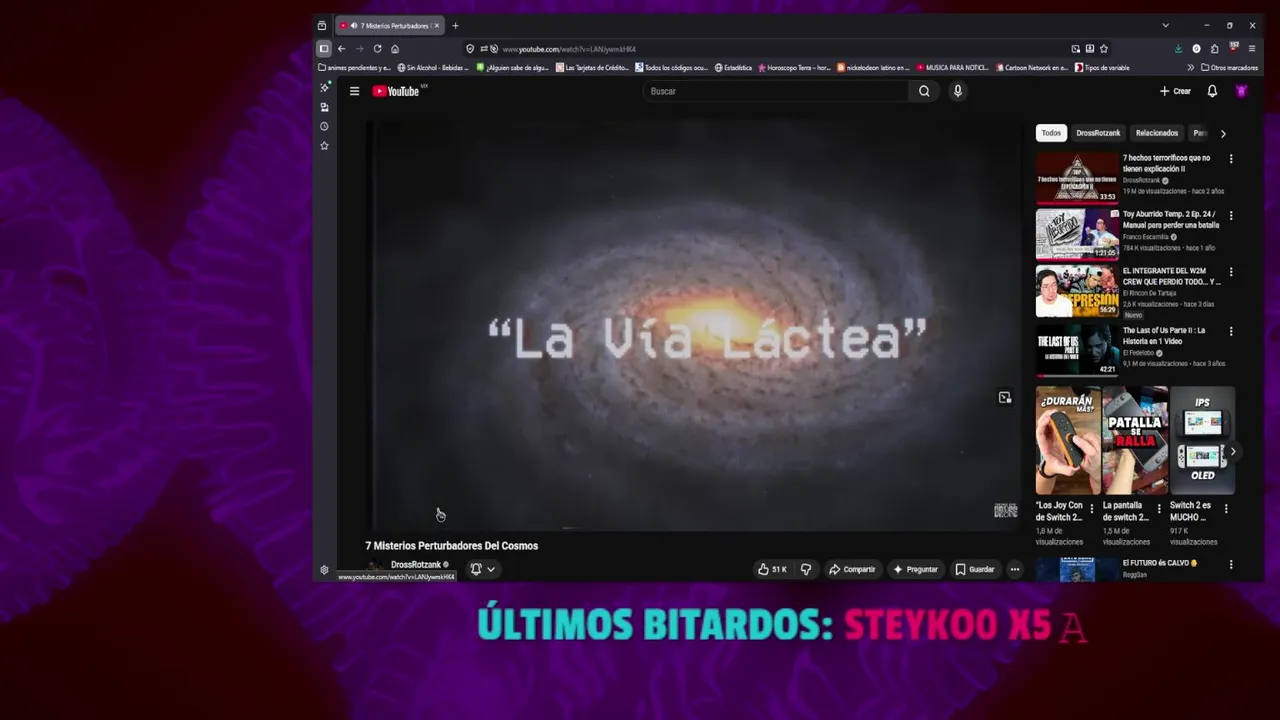Screen dimensions: 1280x720
Task: Open options menu for 'The Last of Us' video
Action: pyautogui.click(x=1231, y=331)
